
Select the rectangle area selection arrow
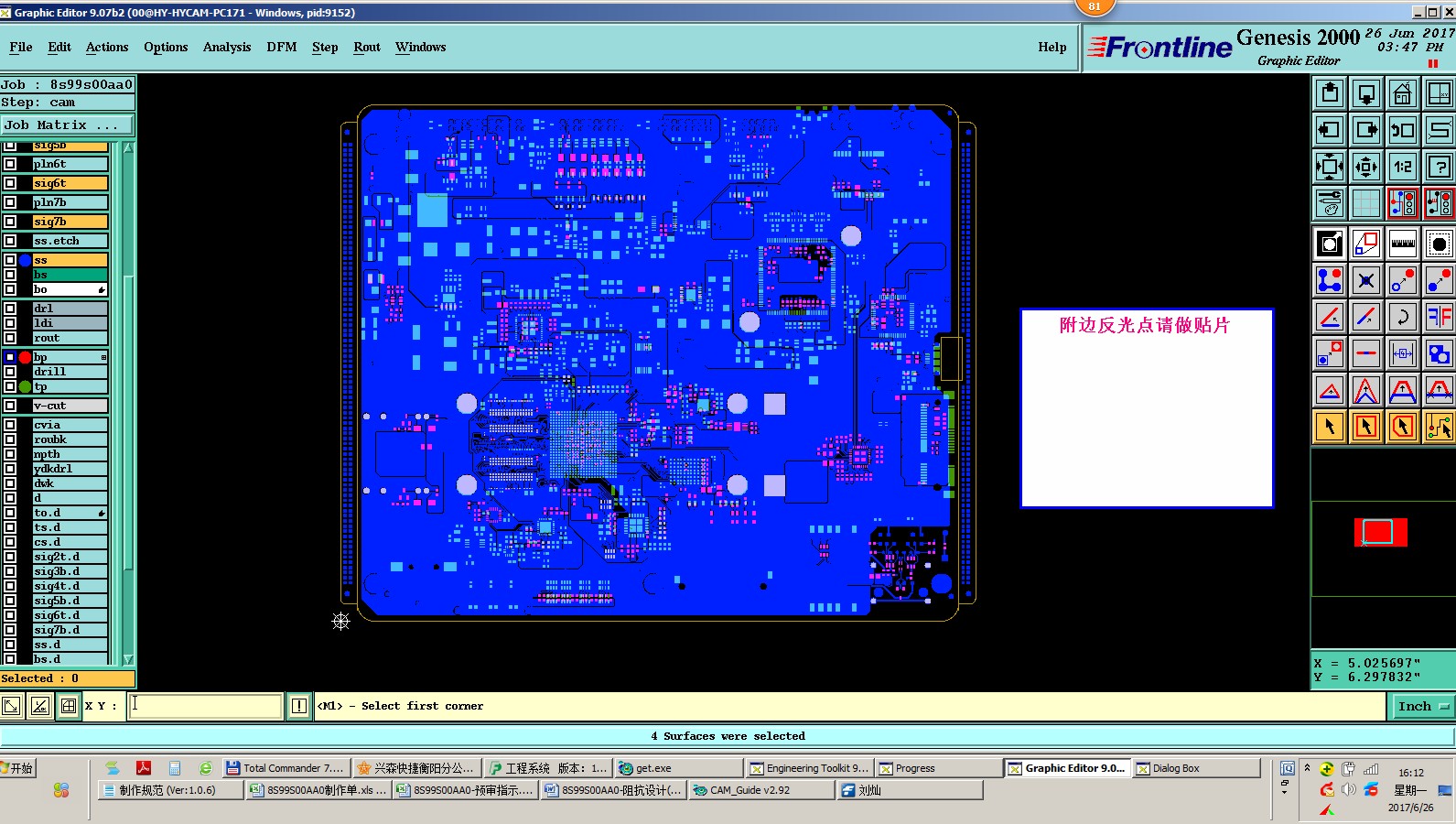(1366, 427)
